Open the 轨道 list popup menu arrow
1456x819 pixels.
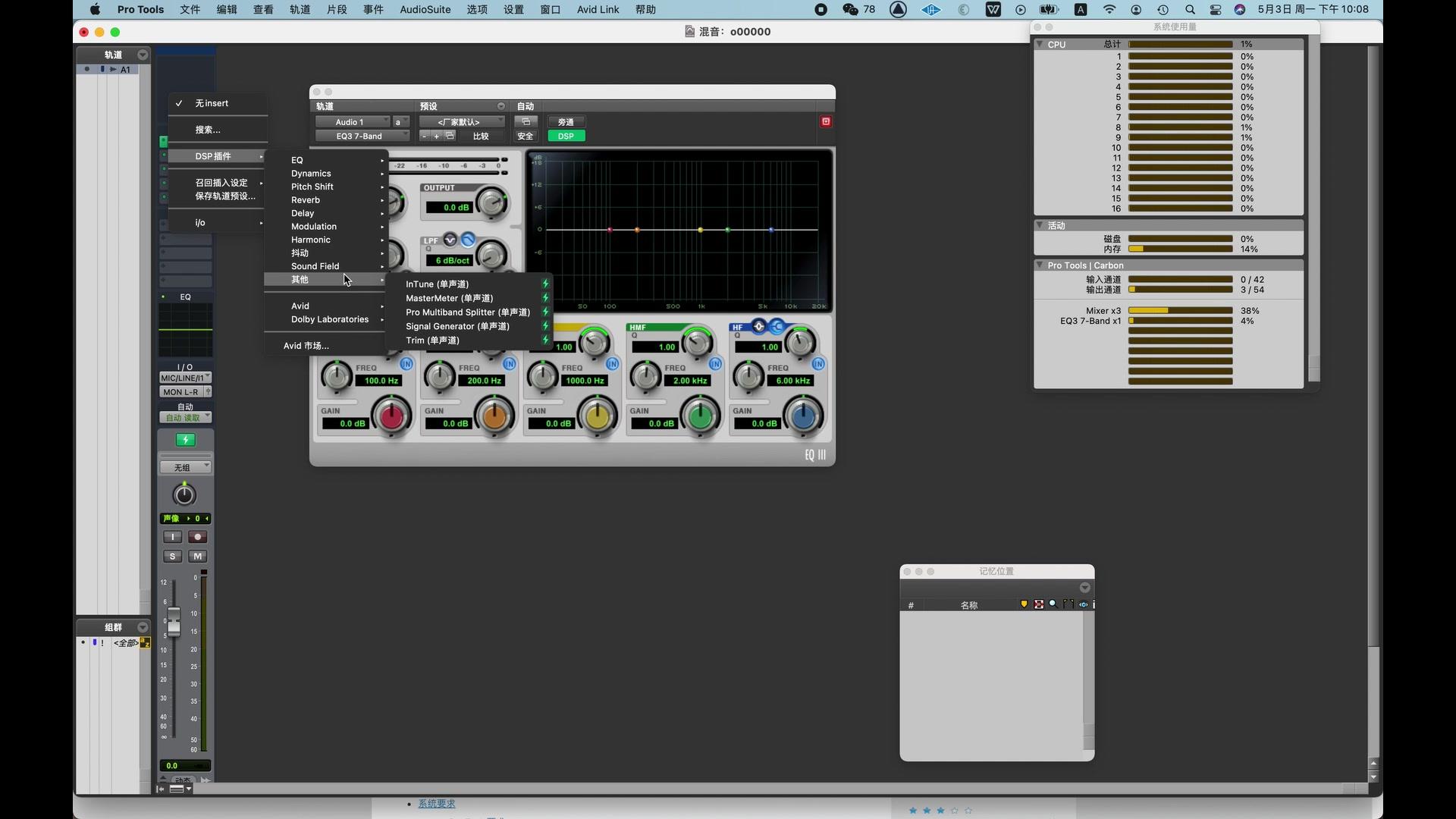[x=143, y=55]
